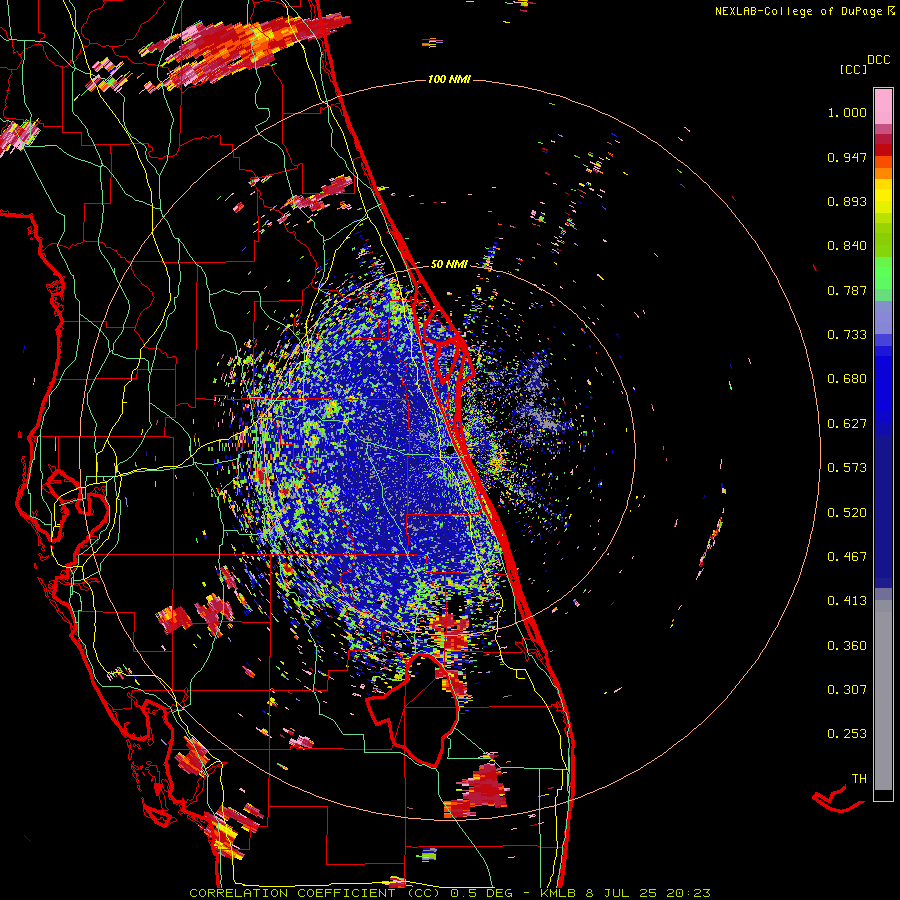Click the 100 NMI range ring label

(x=449, y=79)
